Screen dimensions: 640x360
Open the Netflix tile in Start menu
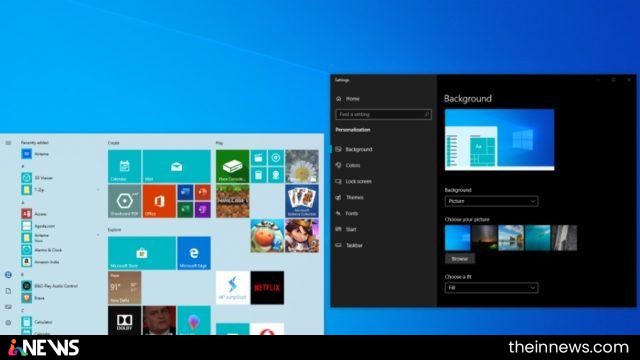point(267,288)
